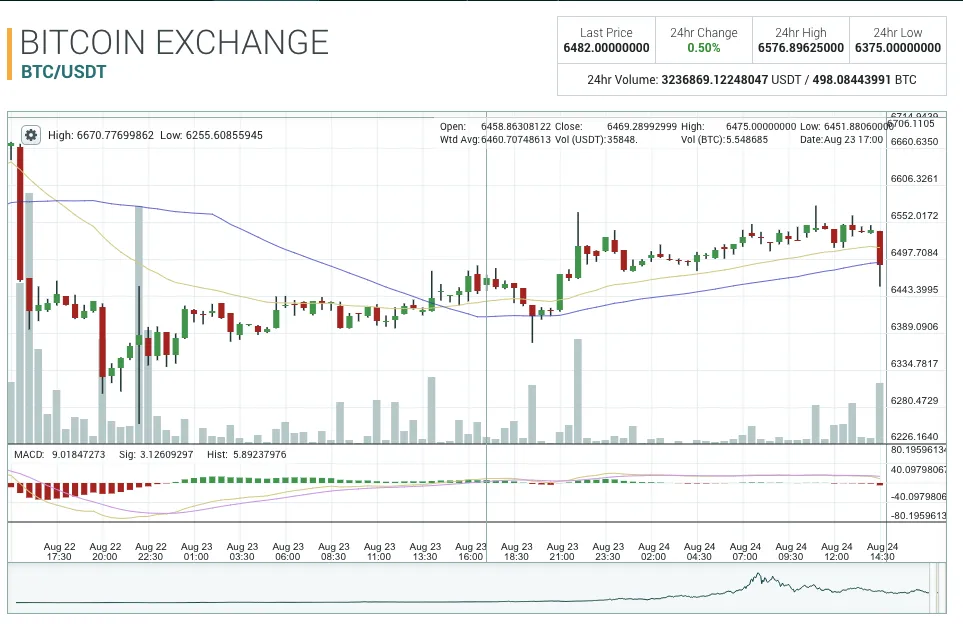Click the 6280.4729 price axis label
The height and width of the screenshot is (624, 963).
coord(914,400)
